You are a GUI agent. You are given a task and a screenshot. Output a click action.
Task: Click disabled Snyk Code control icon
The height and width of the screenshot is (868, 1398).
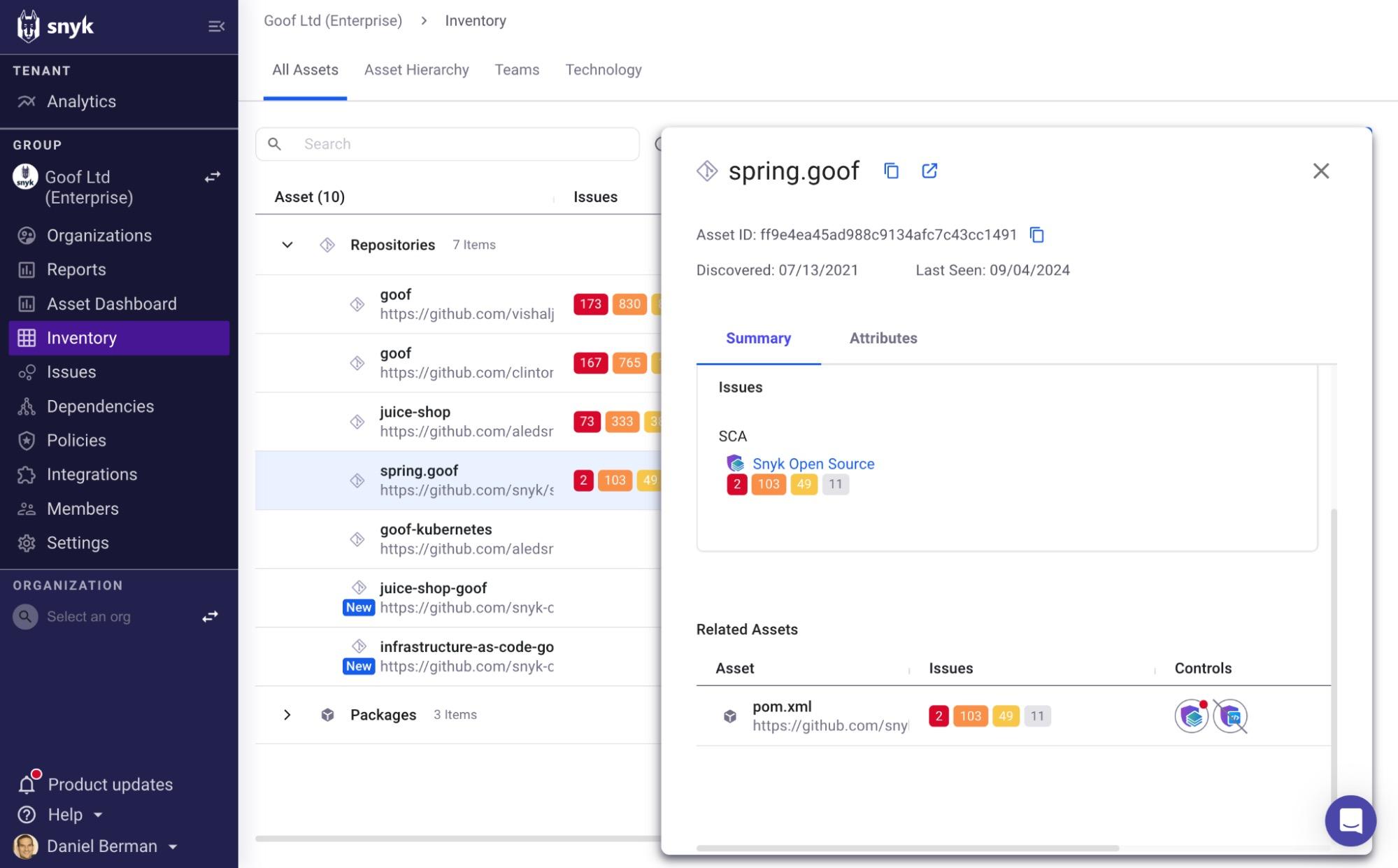(1230, 716)
